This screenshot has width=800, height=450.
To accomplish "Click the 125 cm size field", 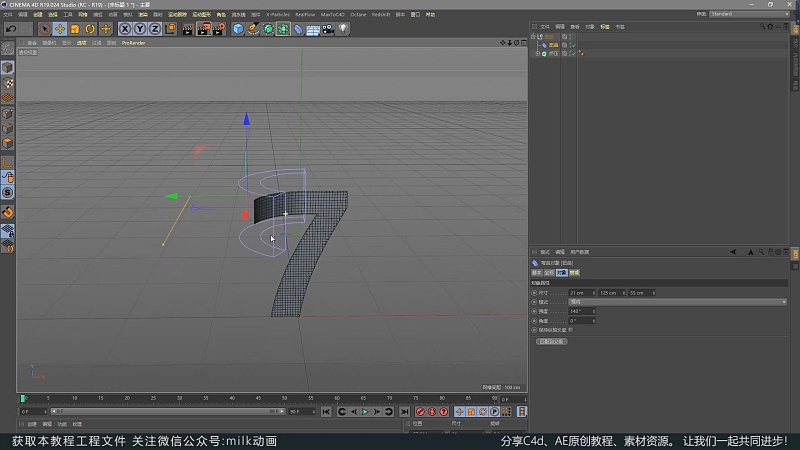I will pos(610,293).
